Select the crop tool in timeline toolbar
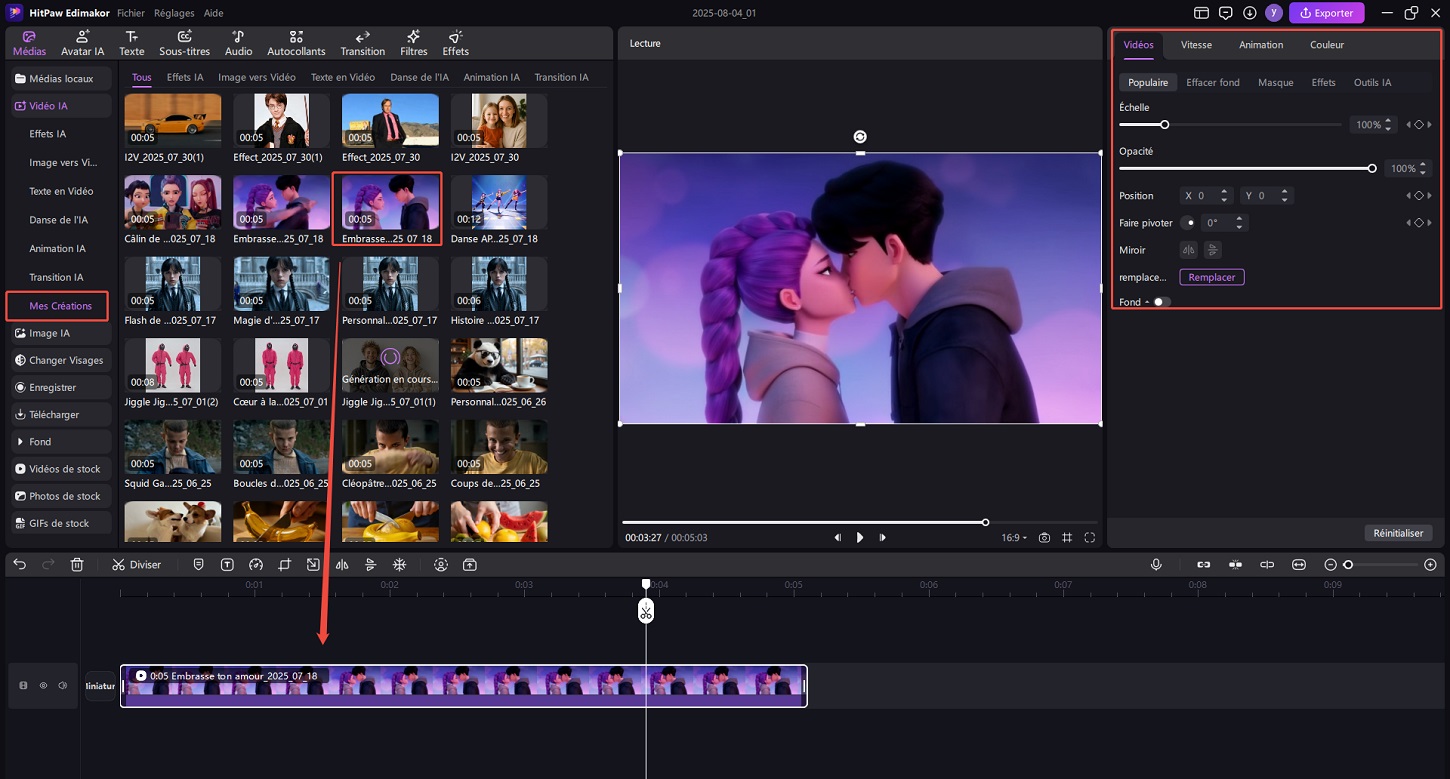The height and width of the screenshot is (779, 1450). [284, 565]
